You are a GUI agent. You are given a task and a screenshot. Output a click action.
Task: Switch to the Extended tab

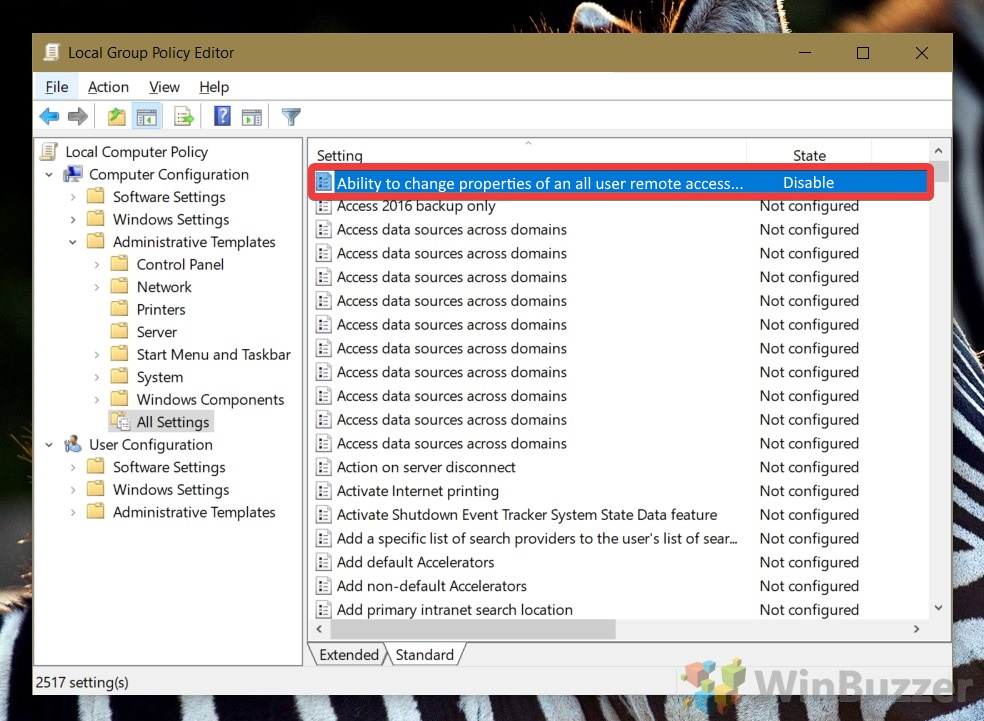click(348, 654)
